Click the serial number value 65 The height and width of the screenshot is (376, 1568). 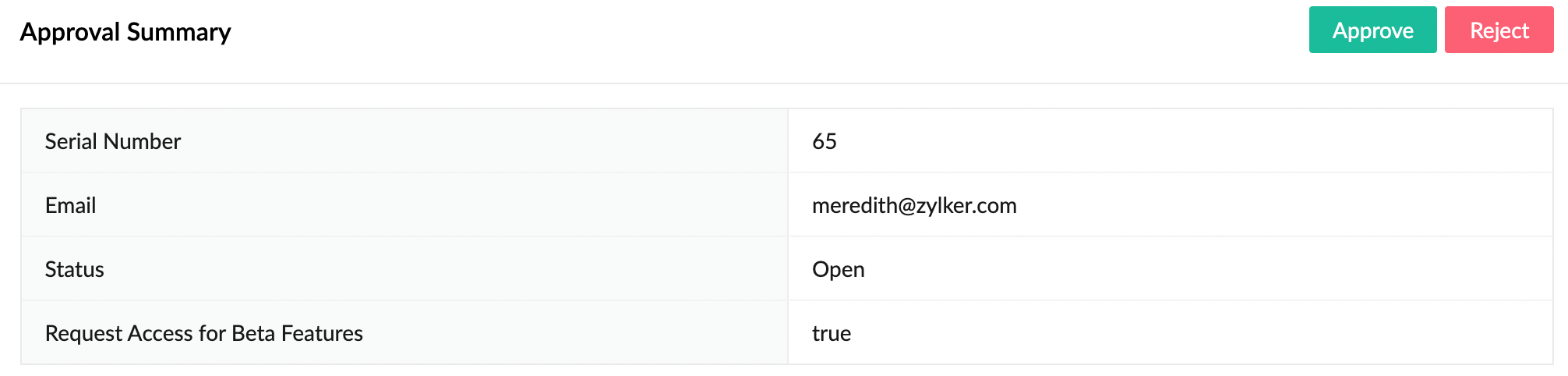tap(824, 141)
